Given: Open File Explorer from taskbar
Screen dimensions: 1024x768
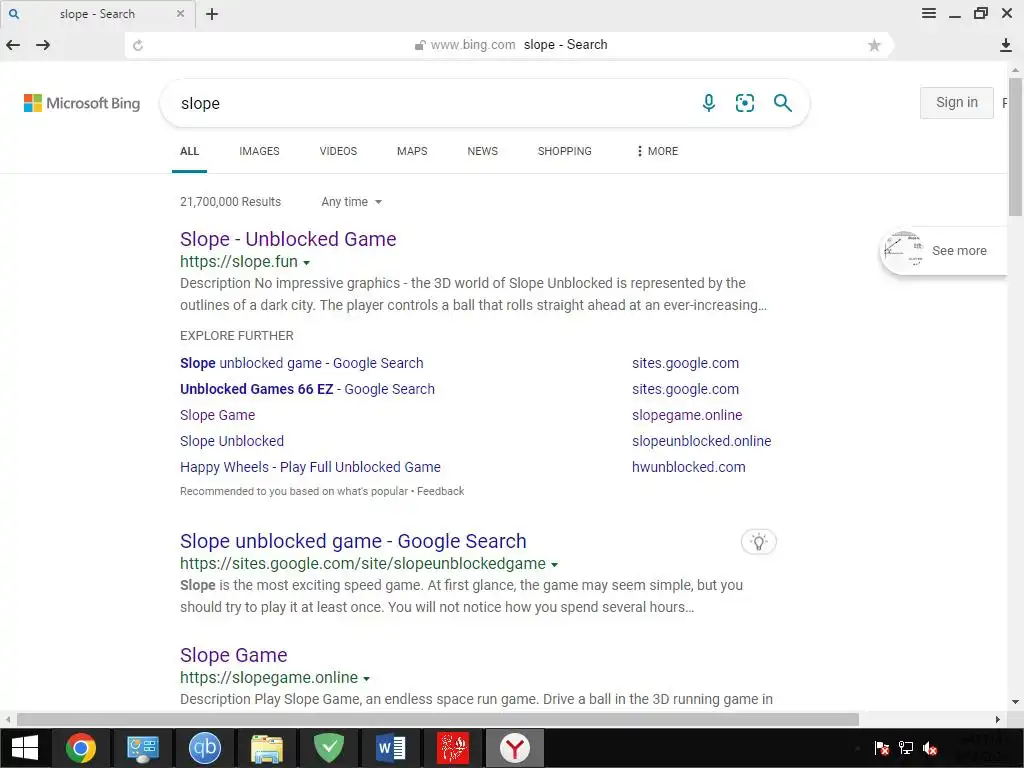Looking at the screenshot, I should (x=267, y=748).
